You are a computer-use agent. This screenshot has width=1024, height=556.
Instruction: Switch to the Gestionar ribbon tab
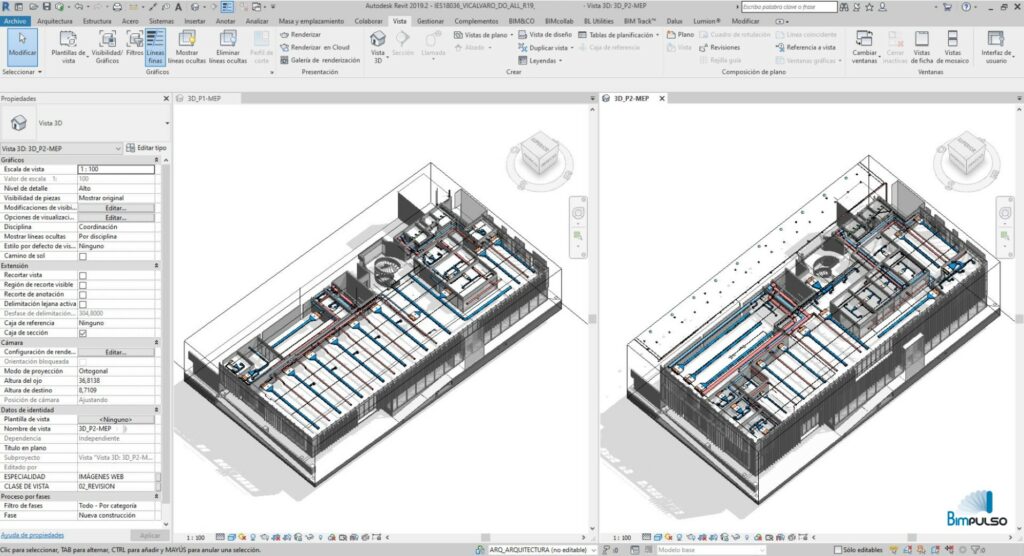pos(430,20)
